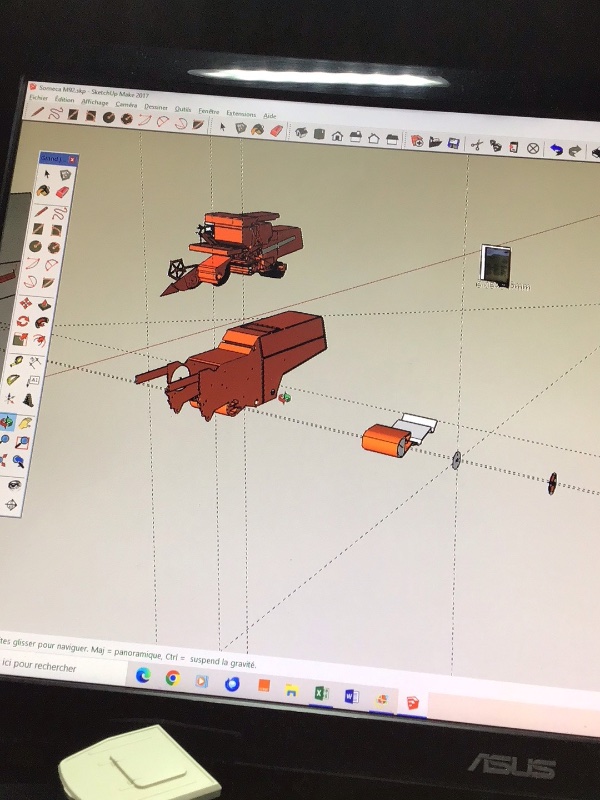
Task: Select the arrow Select tool in top toolbar
Action: click(x=222, y=127)
